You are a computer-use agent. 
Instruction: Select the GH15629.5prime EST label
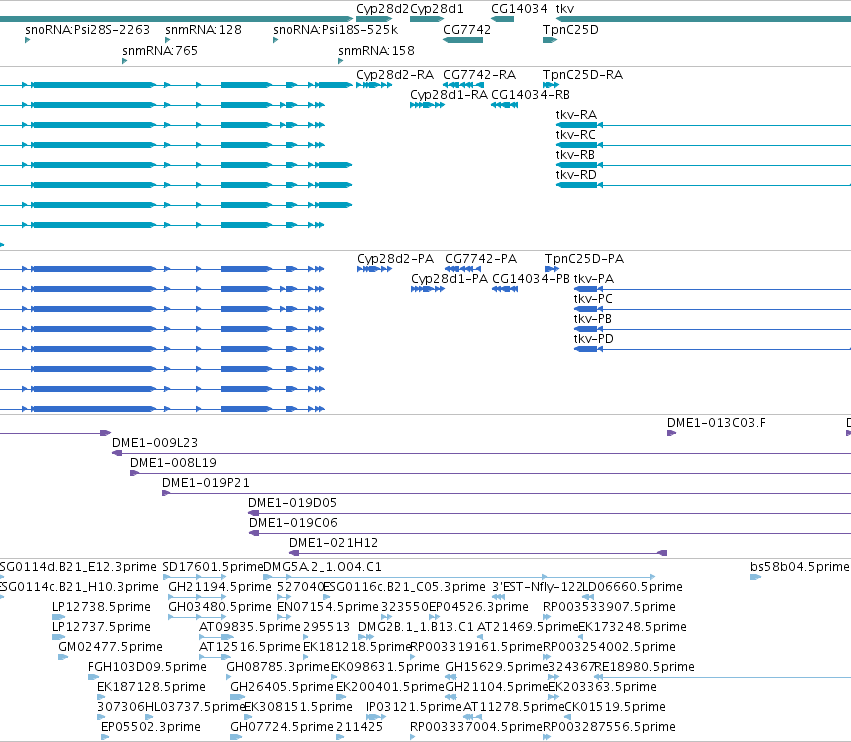[x=497, y=667]
